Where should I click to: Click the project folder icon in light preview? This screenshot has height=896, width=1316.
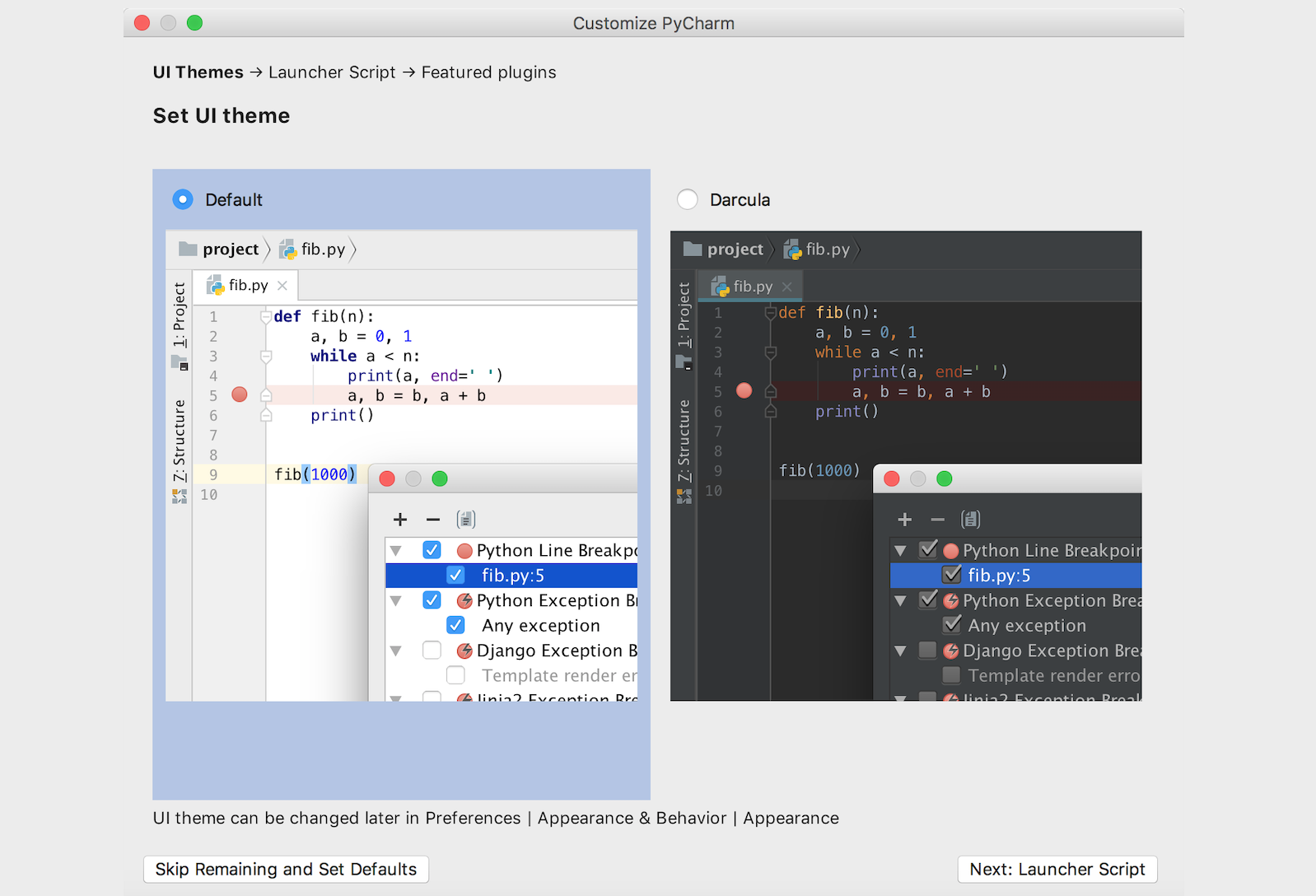[188, 249]
